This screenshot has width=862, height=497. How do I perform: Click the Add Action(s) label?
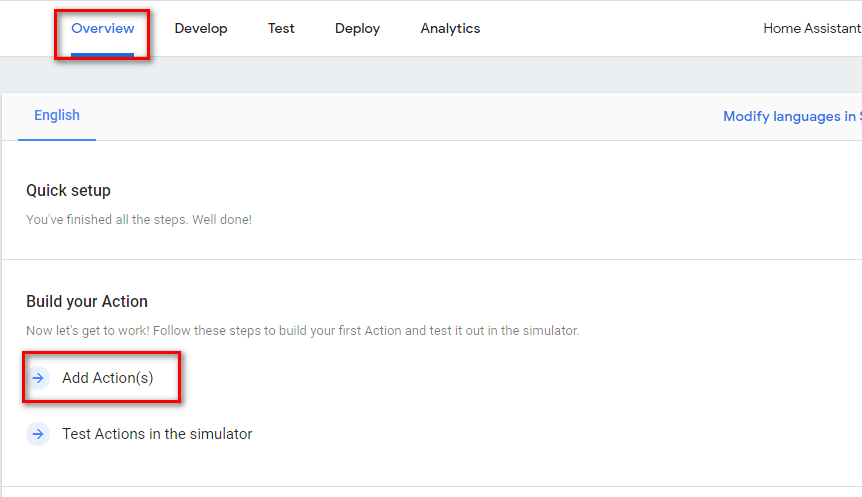[108, 378]
